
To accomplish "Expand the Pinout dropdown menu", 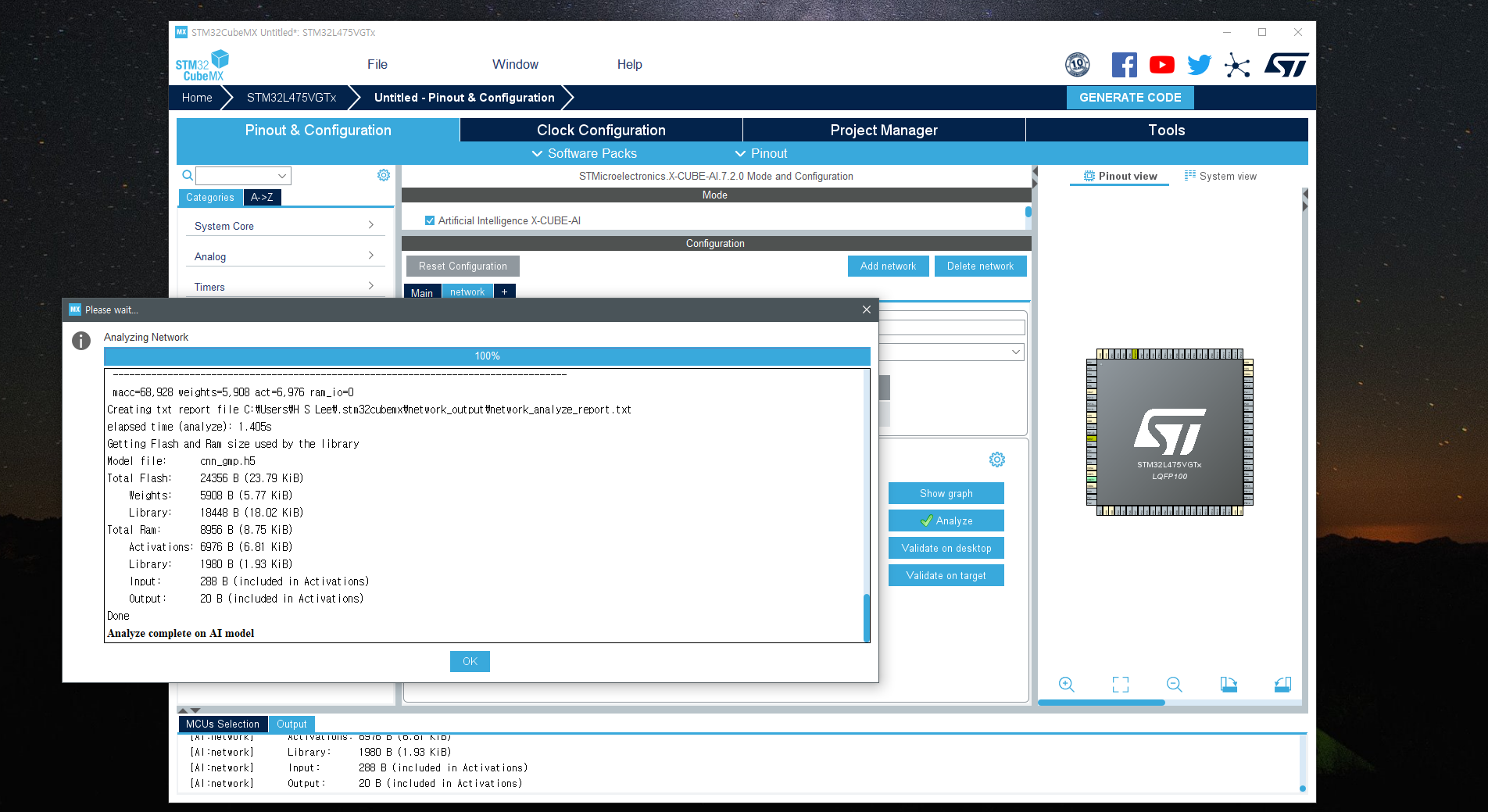I will (761, 153).
